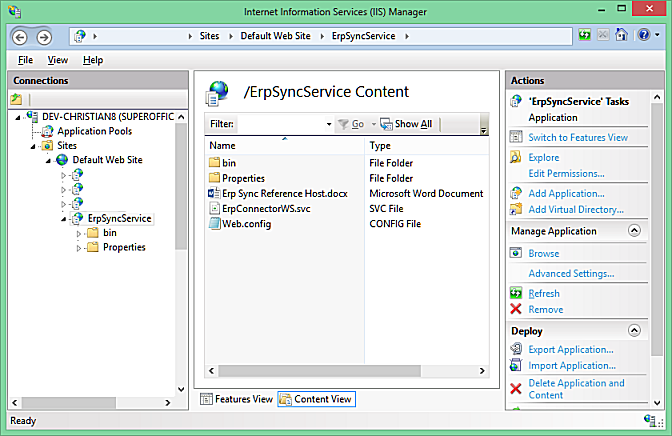Open the View menu

tap(57, 60)
